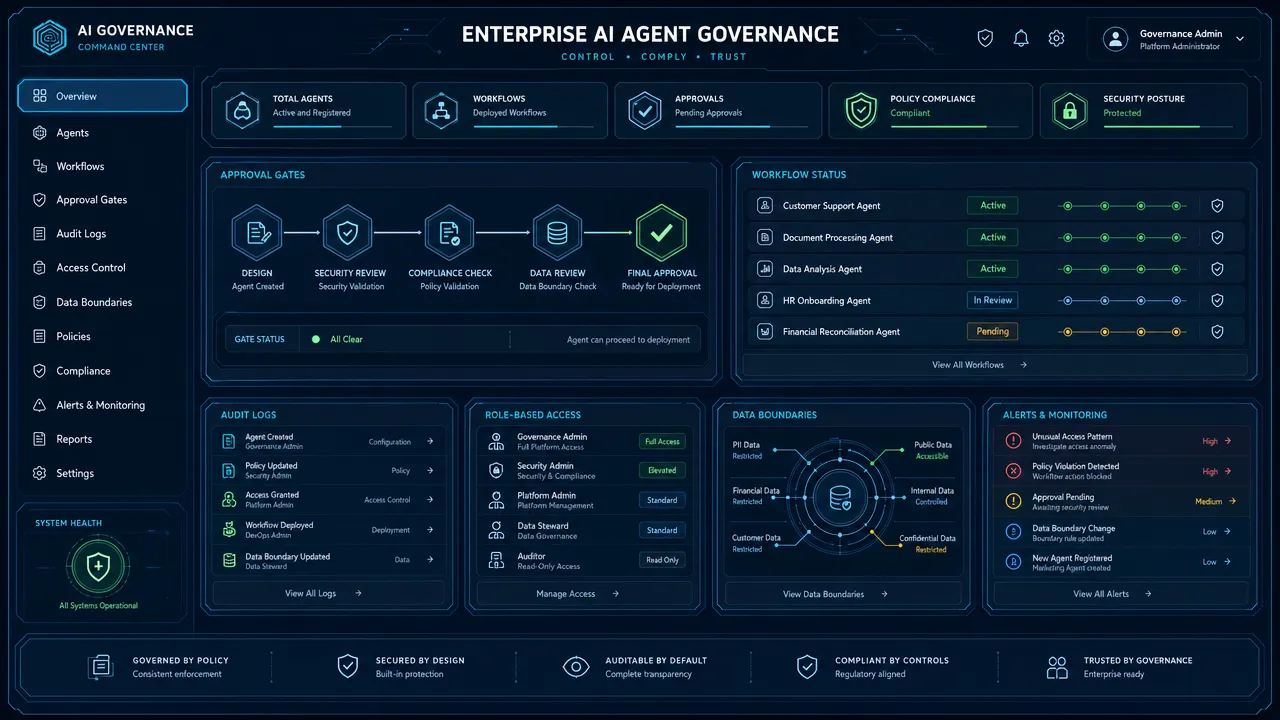Screen dimensions: 1280x720
Task: Open View Data Boundaries link
Action: (835, 594)
